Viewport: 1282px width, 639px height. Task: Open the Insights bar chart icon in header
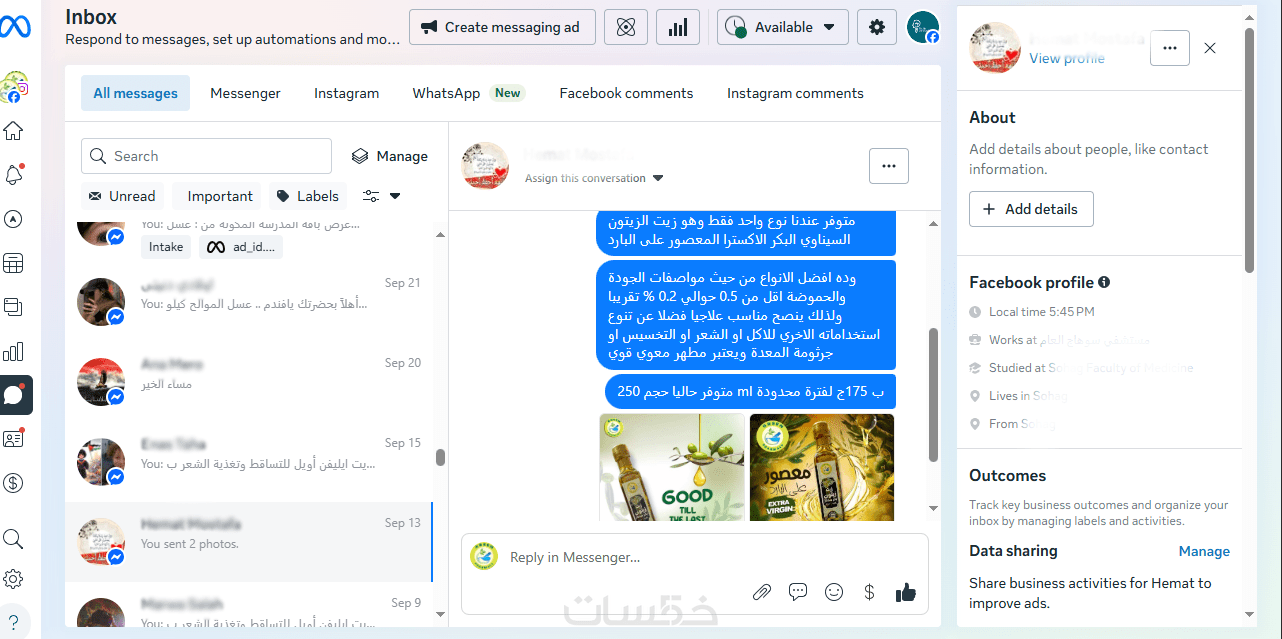[678, 27]
